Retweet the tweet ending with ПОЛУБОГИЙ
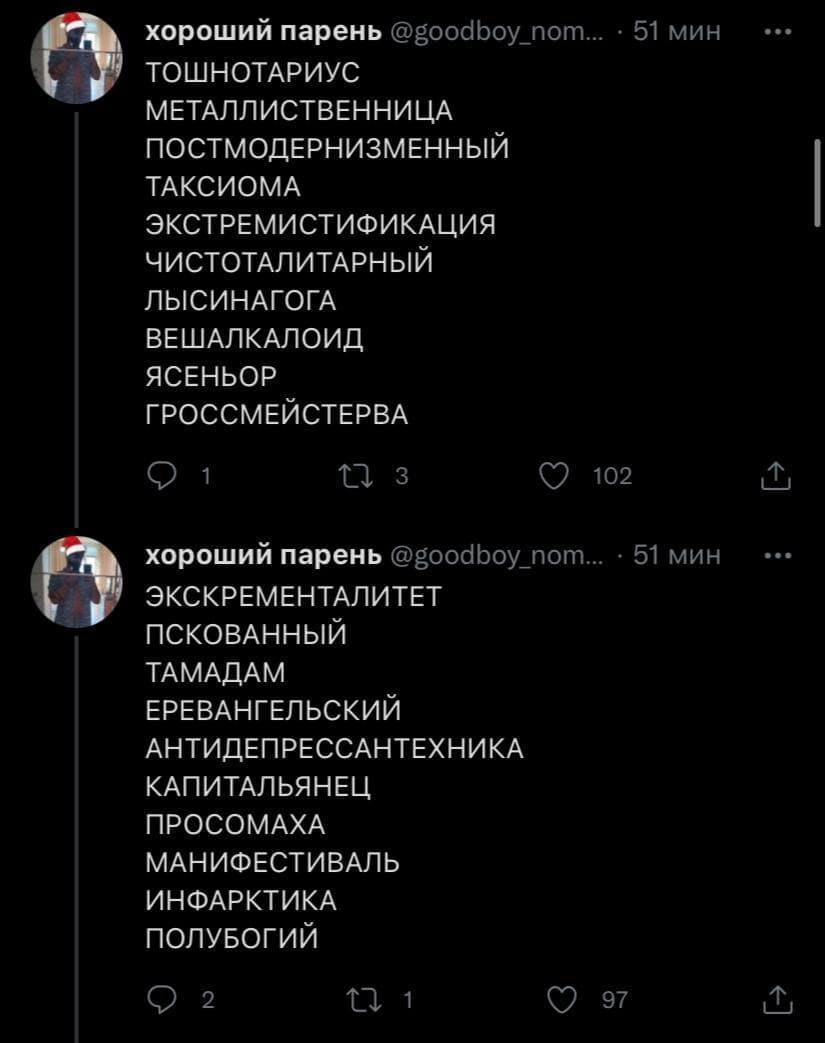 pyautogui.click(x=357, y=998)
